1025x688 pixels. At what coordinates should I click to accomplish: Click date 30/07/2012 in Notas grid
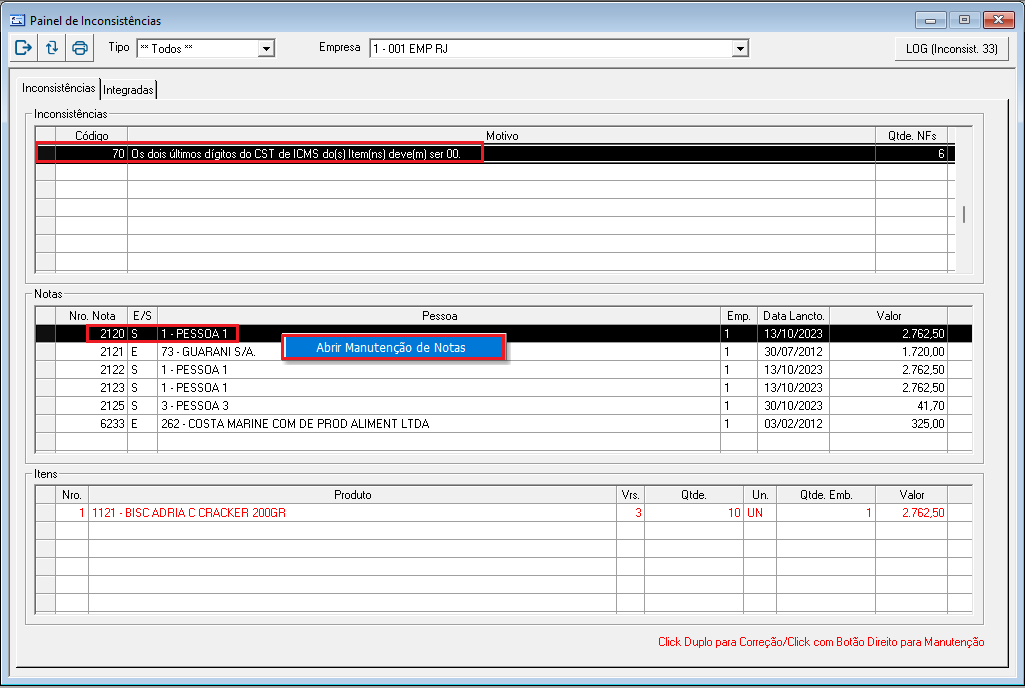click(793, 352)
